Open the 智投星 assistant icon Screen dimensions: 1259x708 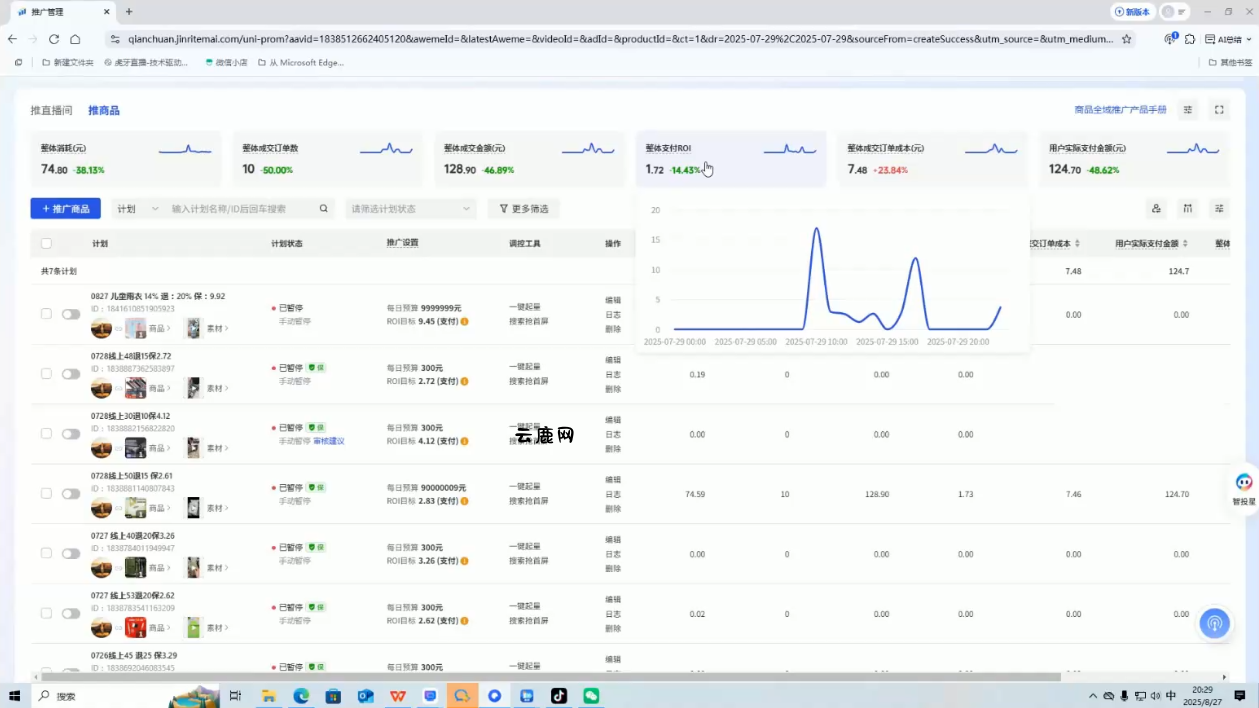coord(1243,484)
